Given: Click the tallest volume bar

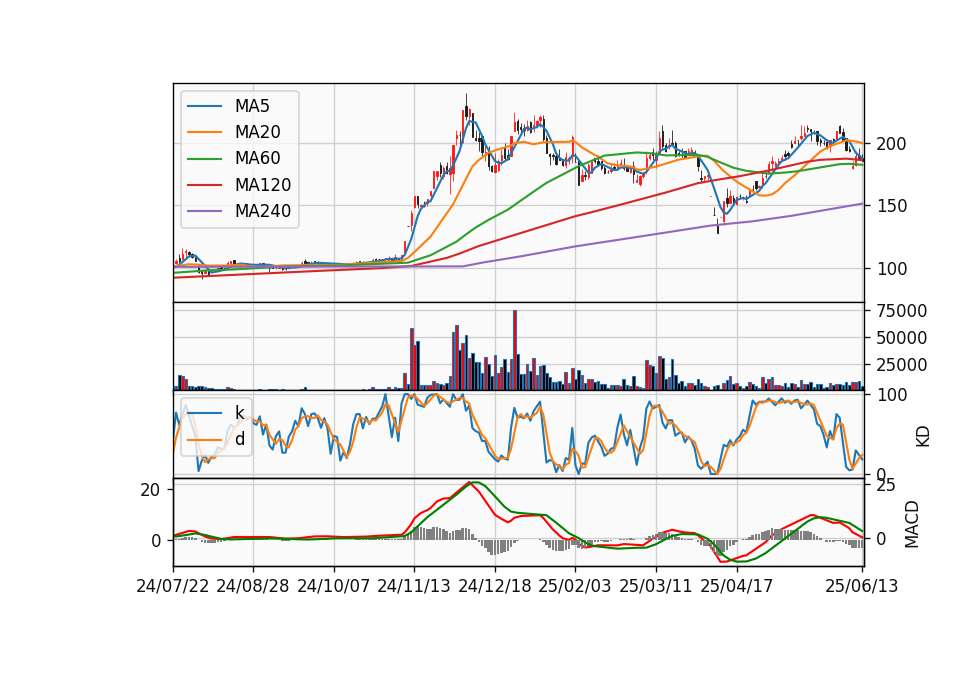Looking at the screenshot, I should coord(515,350).
